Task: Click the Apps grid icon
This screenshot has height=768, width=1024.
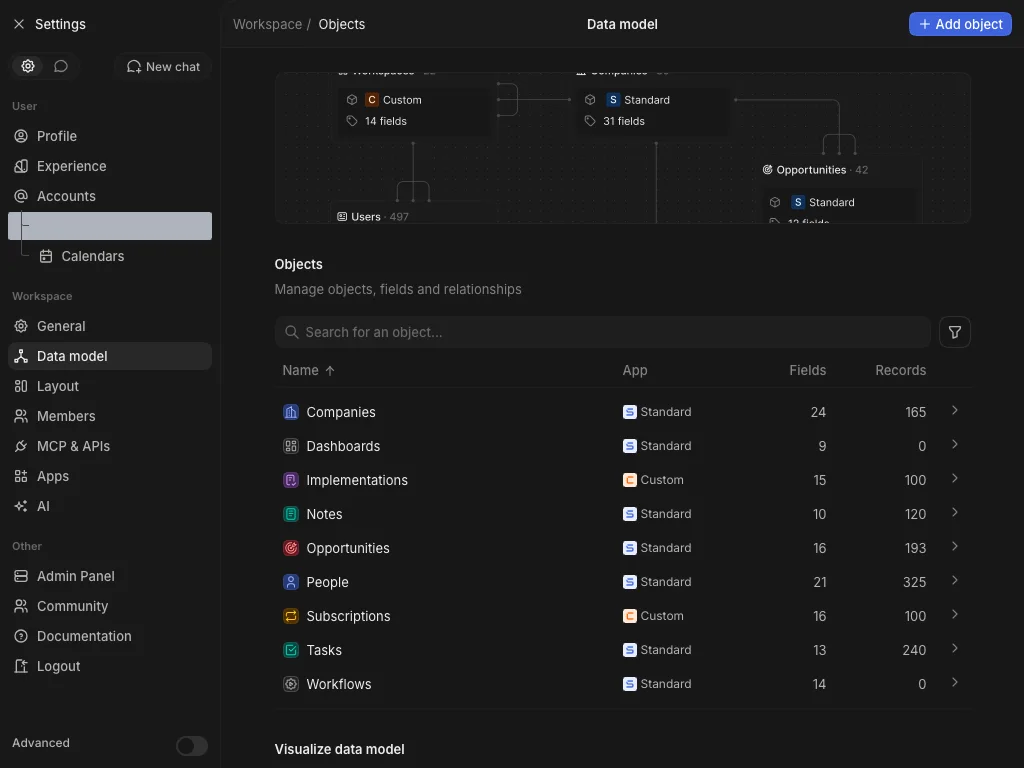Action: point(21,476)
